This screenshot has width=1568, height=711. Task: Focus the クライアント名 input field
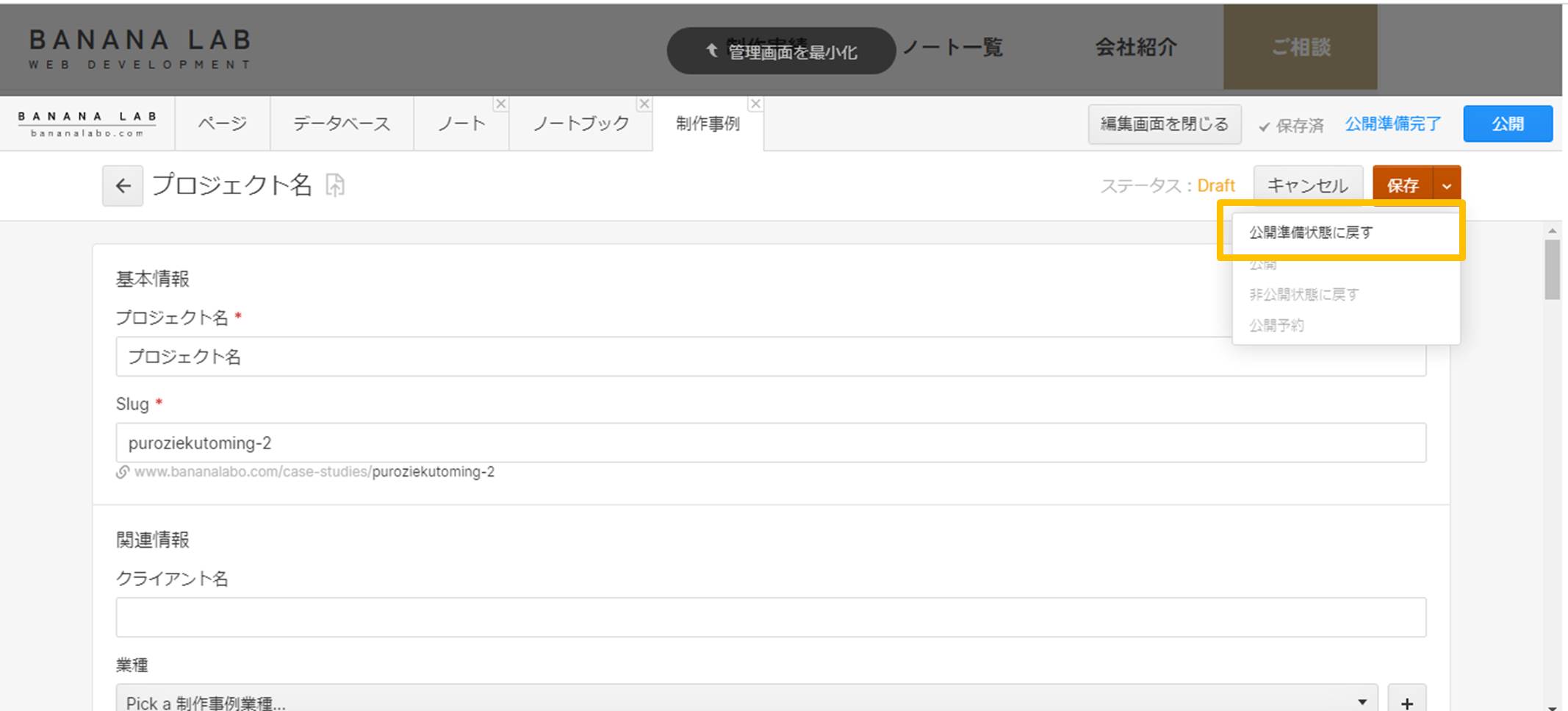[x=771, y=617]
